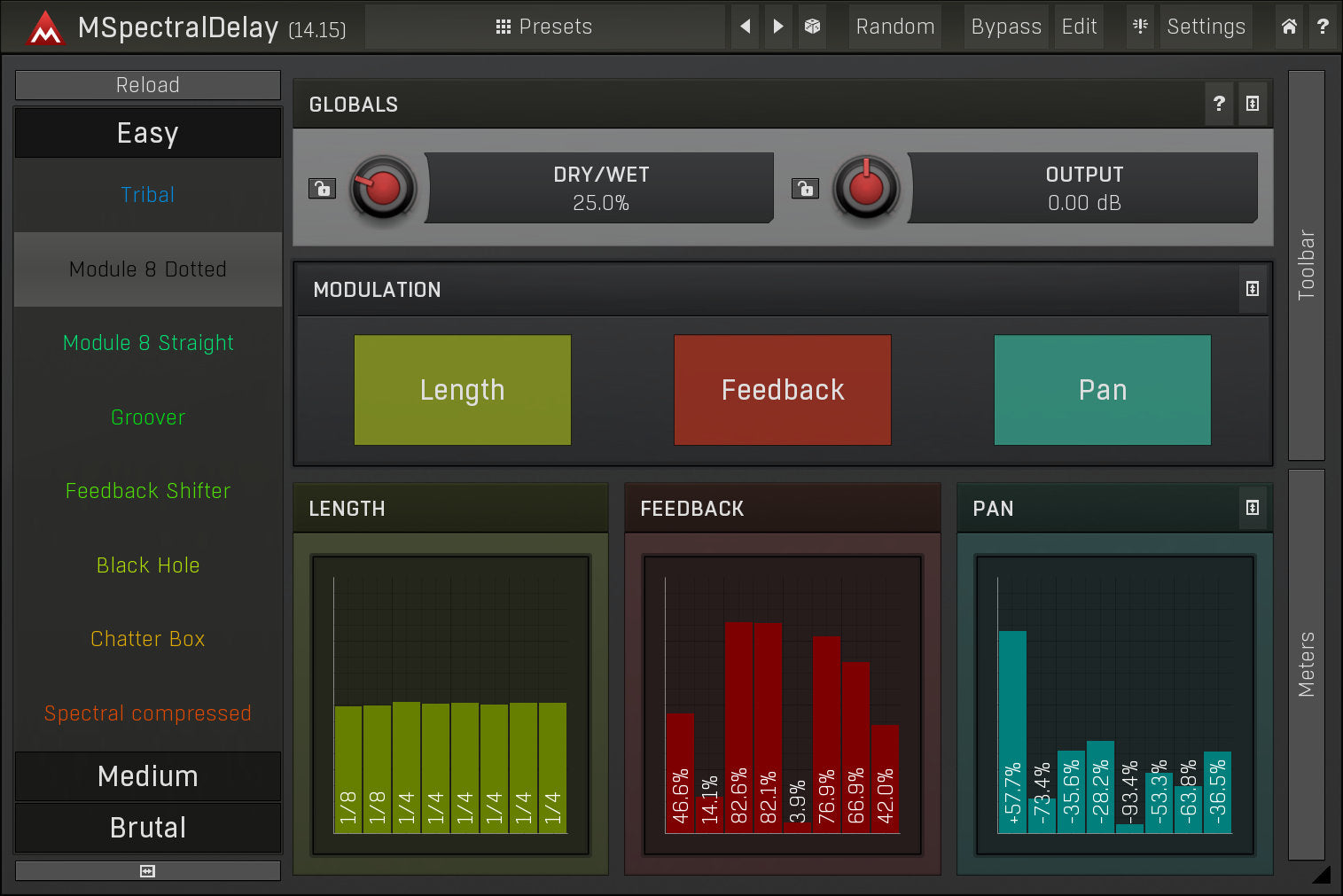The width and height of the screenshot is (1343, 896).
Task: Select the Medium preset category tab
Action: click(147, 776)
